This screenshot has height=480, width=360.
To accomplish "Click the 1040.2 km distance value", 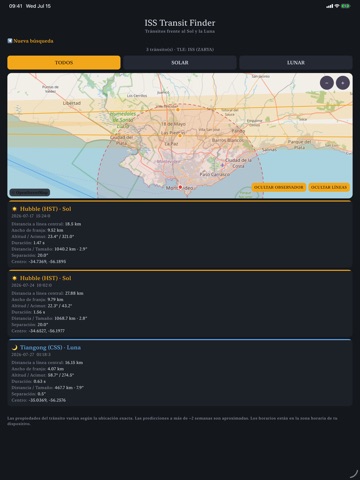I will 64,249.
